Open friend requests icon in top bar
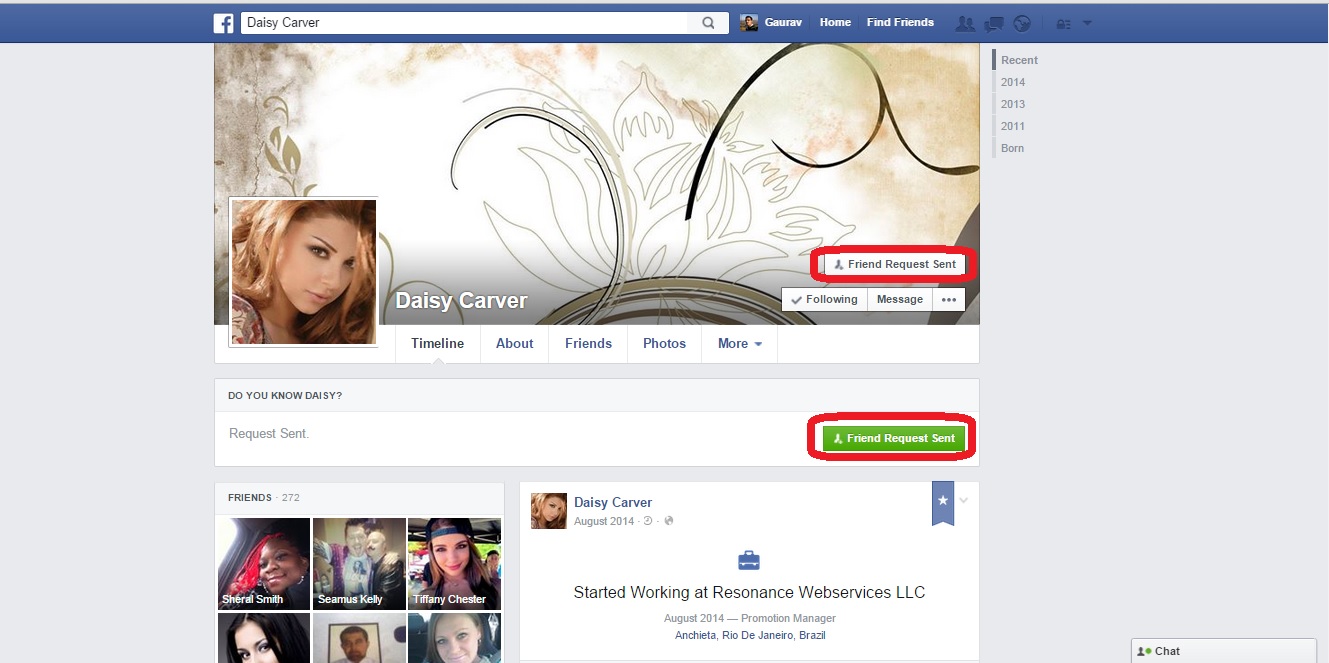 965,23
